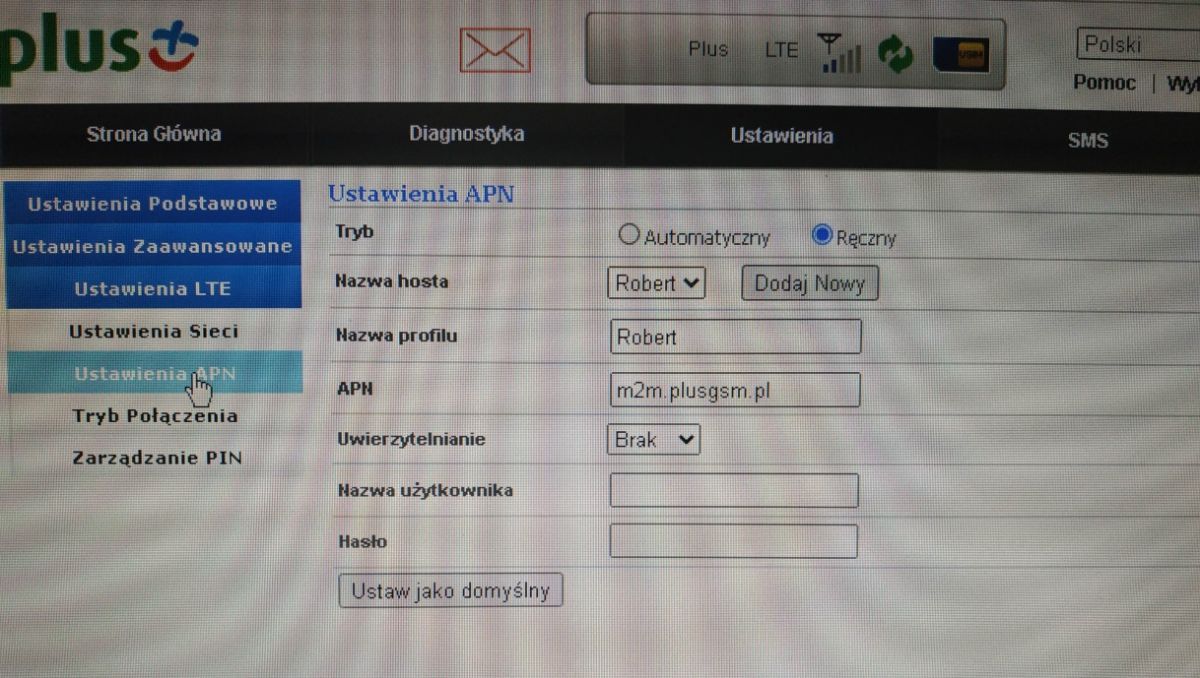Viewport: 1200px width, 678px height.
Task: Click the LTE network type indicator
Action: 782,49
